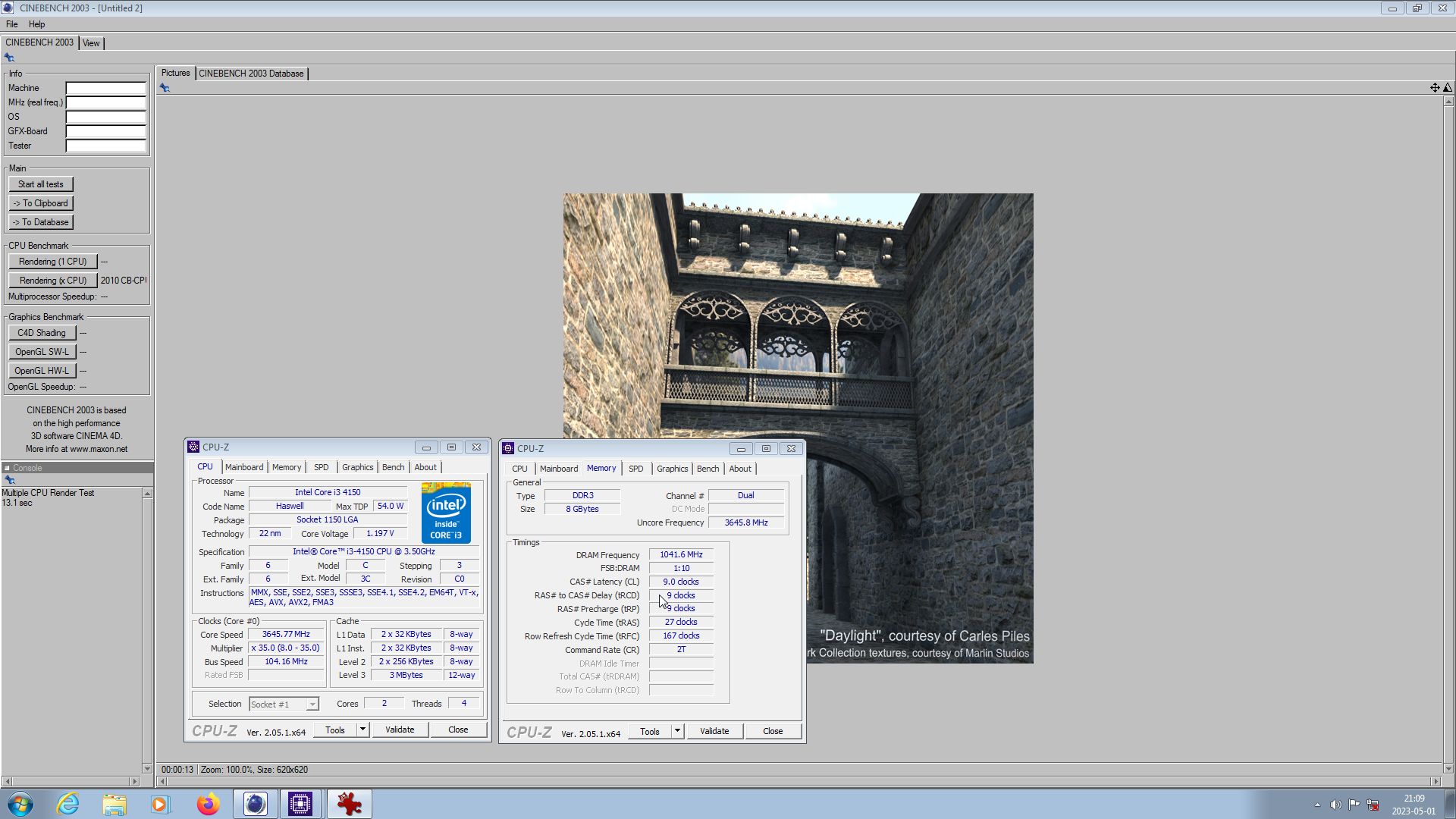Viewport: 1456px width, 819px height.
Task: Open Tools dropdown arrow in CPU window
Action: (362, 730)
